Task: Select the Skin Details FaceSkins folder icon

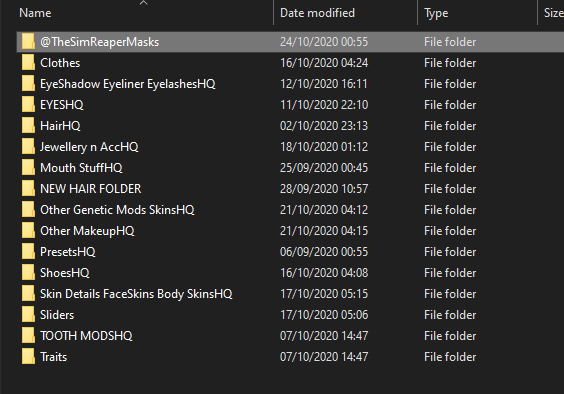Action: (x=28, y=294)
